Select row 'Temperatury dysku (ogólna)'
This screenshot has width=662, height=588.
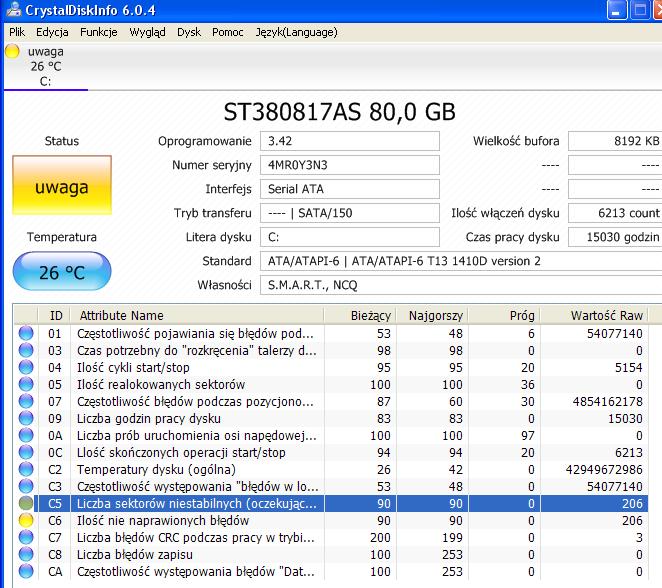pyautogui.click(x=331, y=469)
